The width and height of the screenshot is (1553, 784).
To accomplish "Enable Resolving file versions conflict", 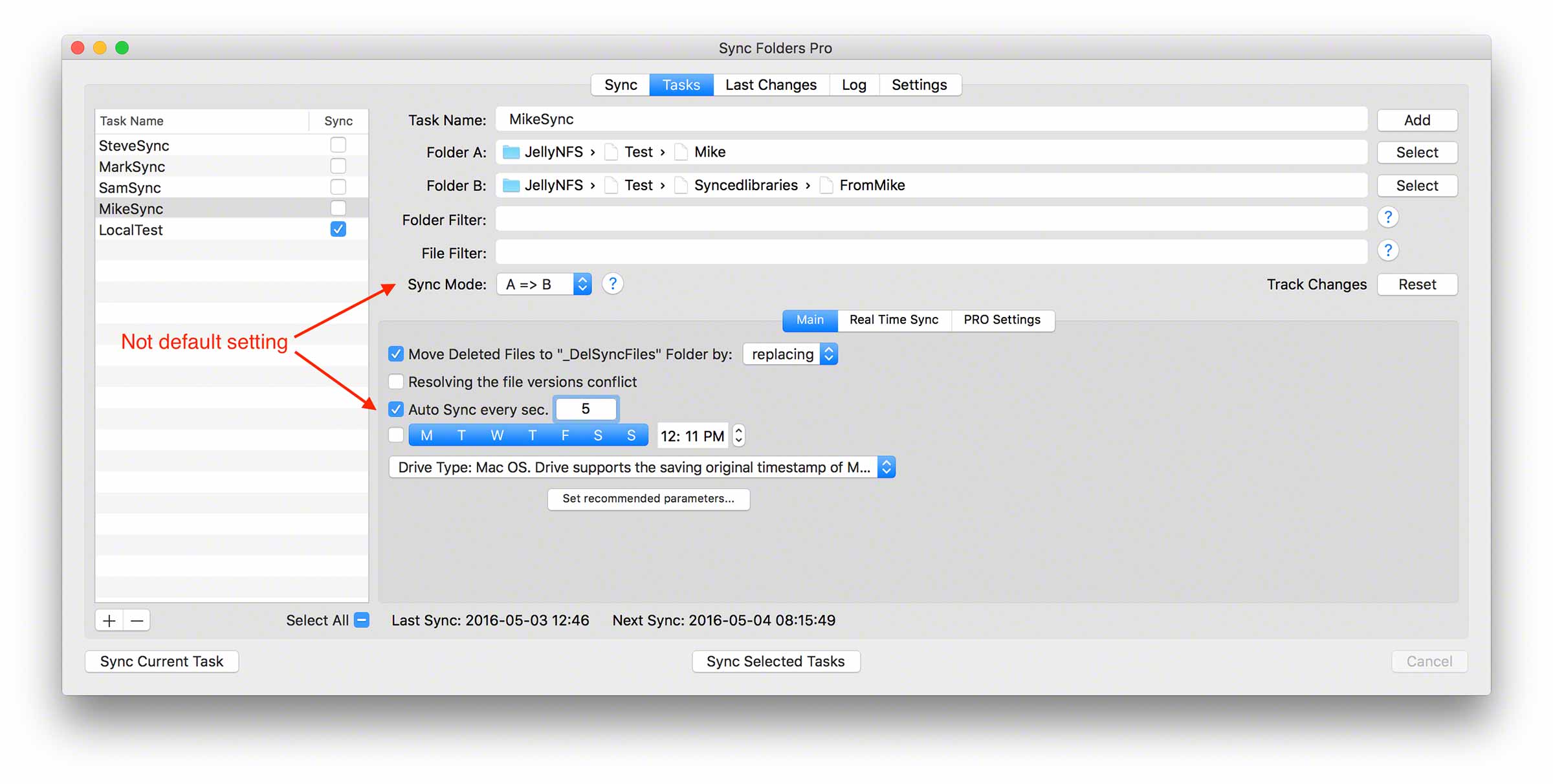I will (x=396, y=382).
